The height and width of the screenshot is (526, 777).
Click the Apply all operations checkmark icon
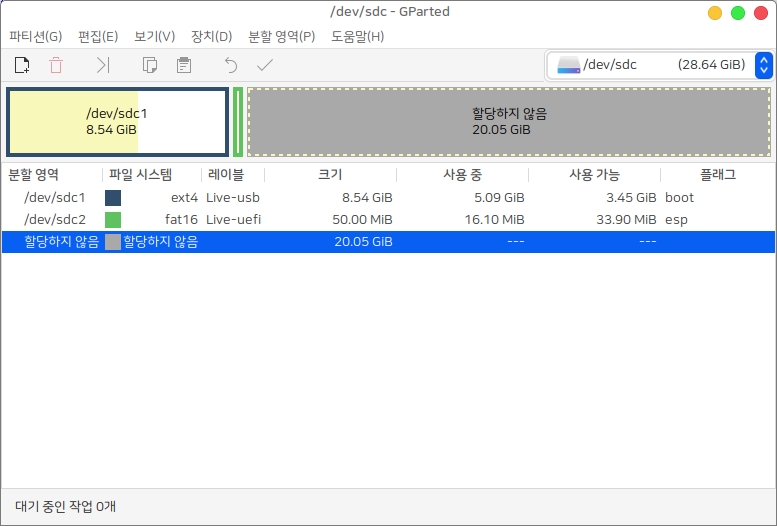[x=265, y=66]
